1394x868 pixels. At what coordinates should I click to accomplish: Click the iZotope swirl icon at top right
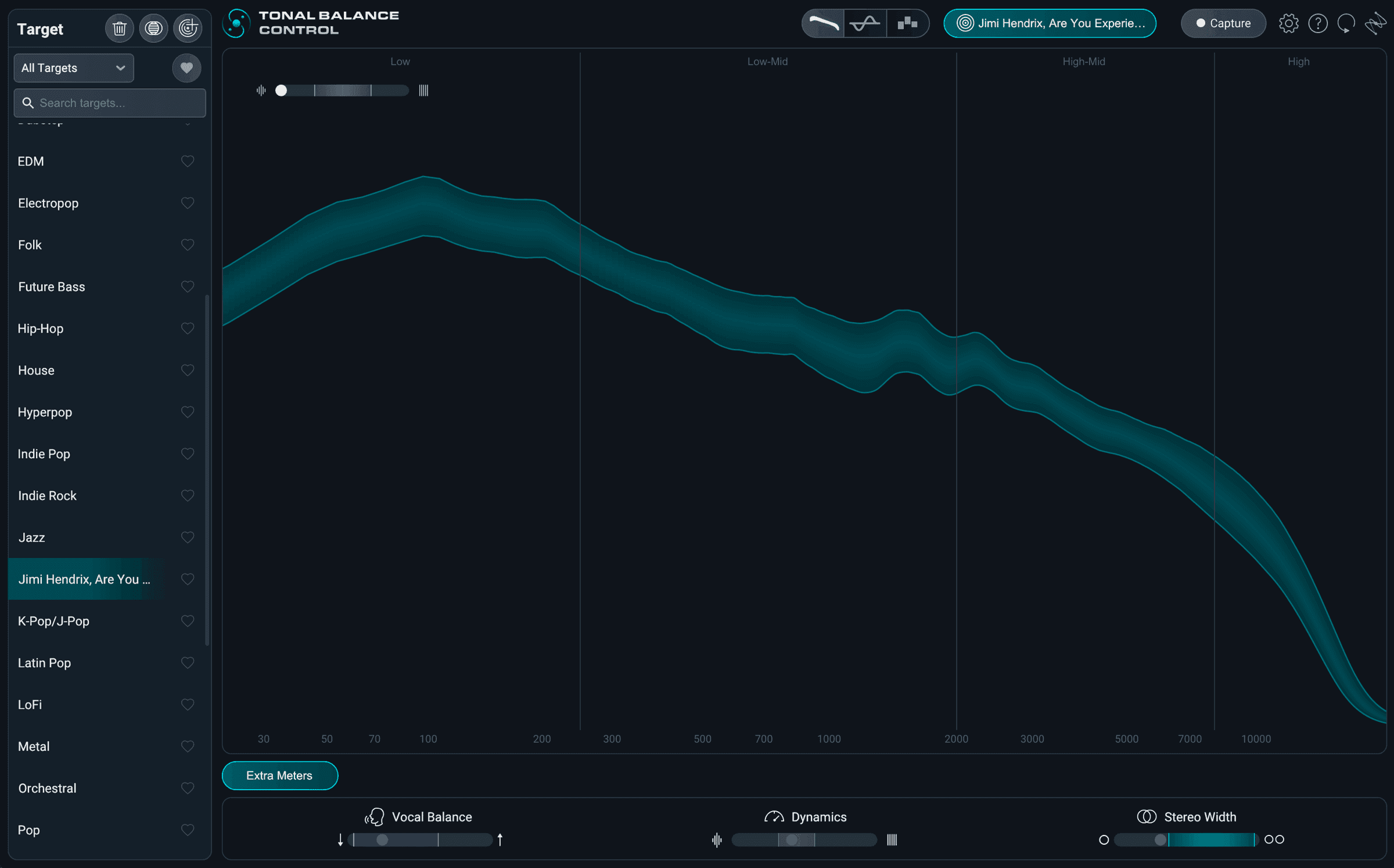pyautogui.click(x=1375, y=23)
